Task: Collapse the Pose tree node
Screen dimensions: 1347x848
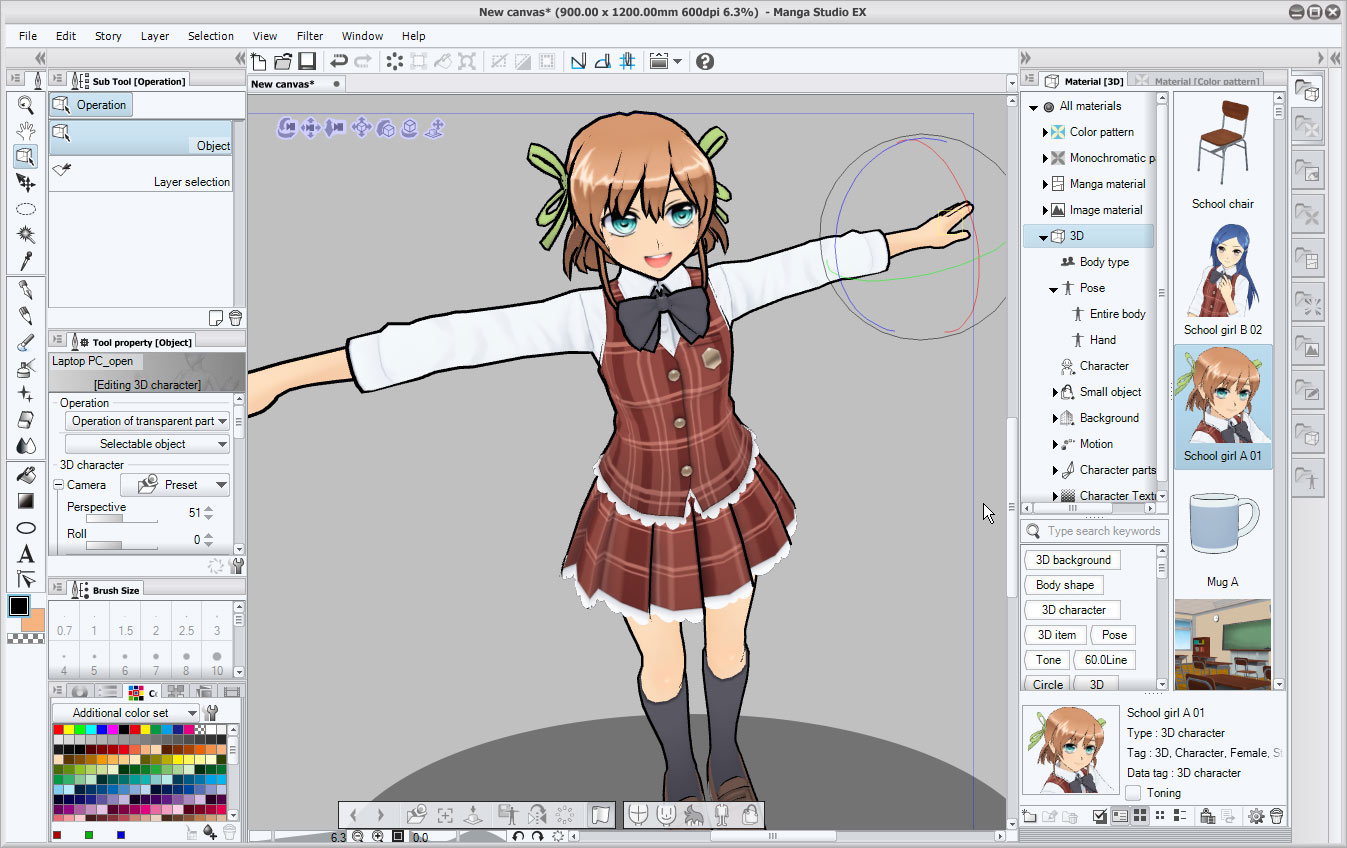Action: click(x=1054, y=289)
